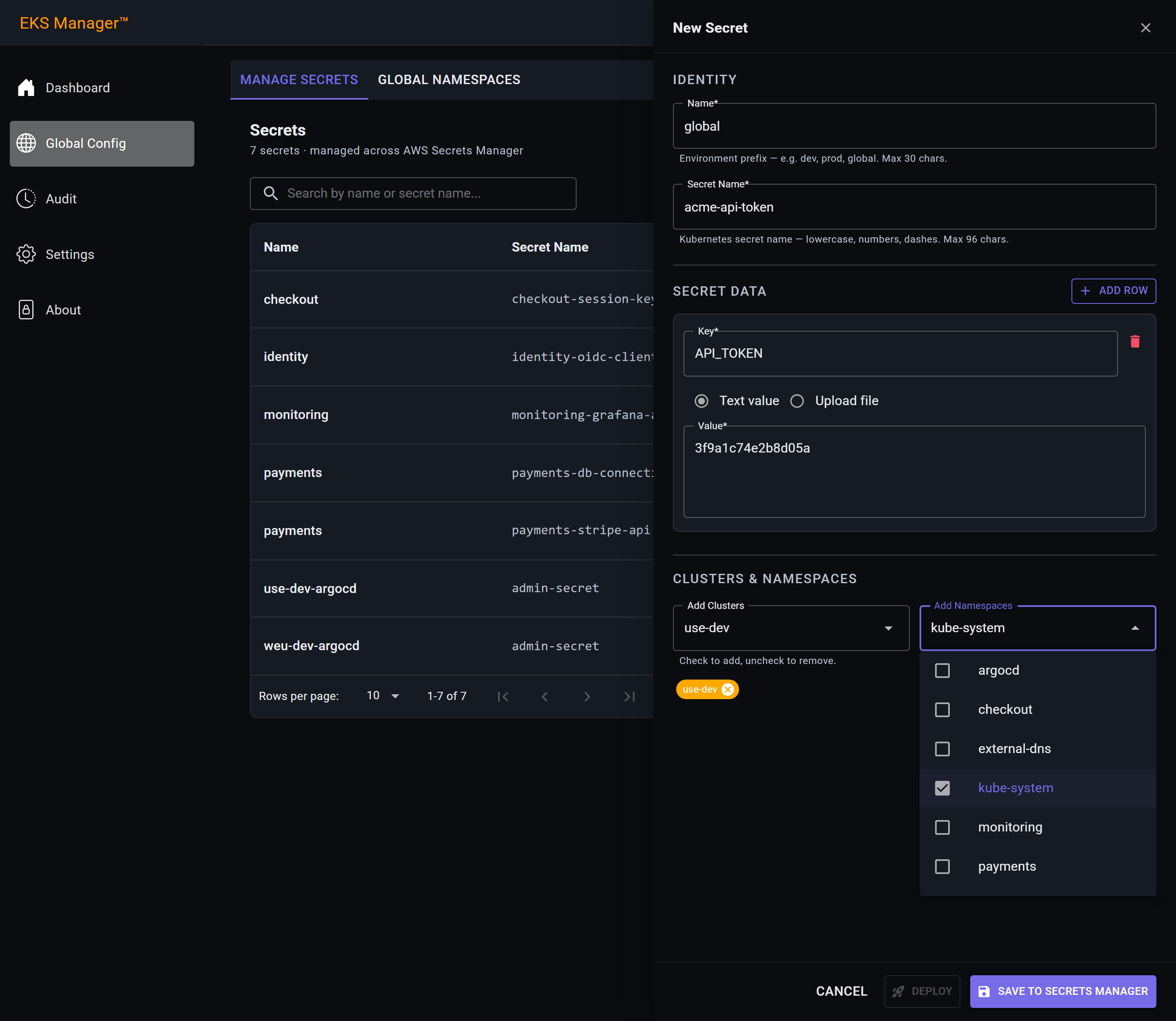Open Dashboard from the sidebar

point(102,88)
